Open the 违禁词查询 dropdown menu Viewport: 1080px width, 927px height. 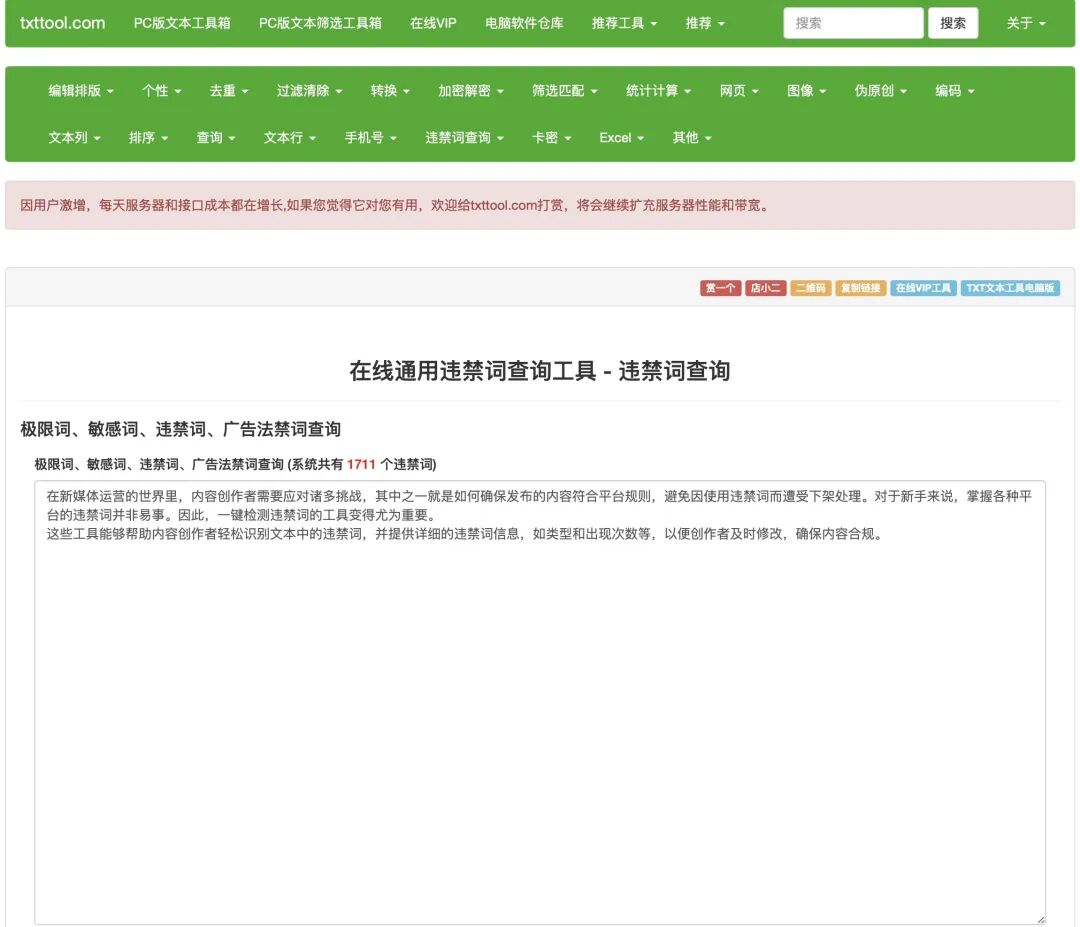(463, 138)
